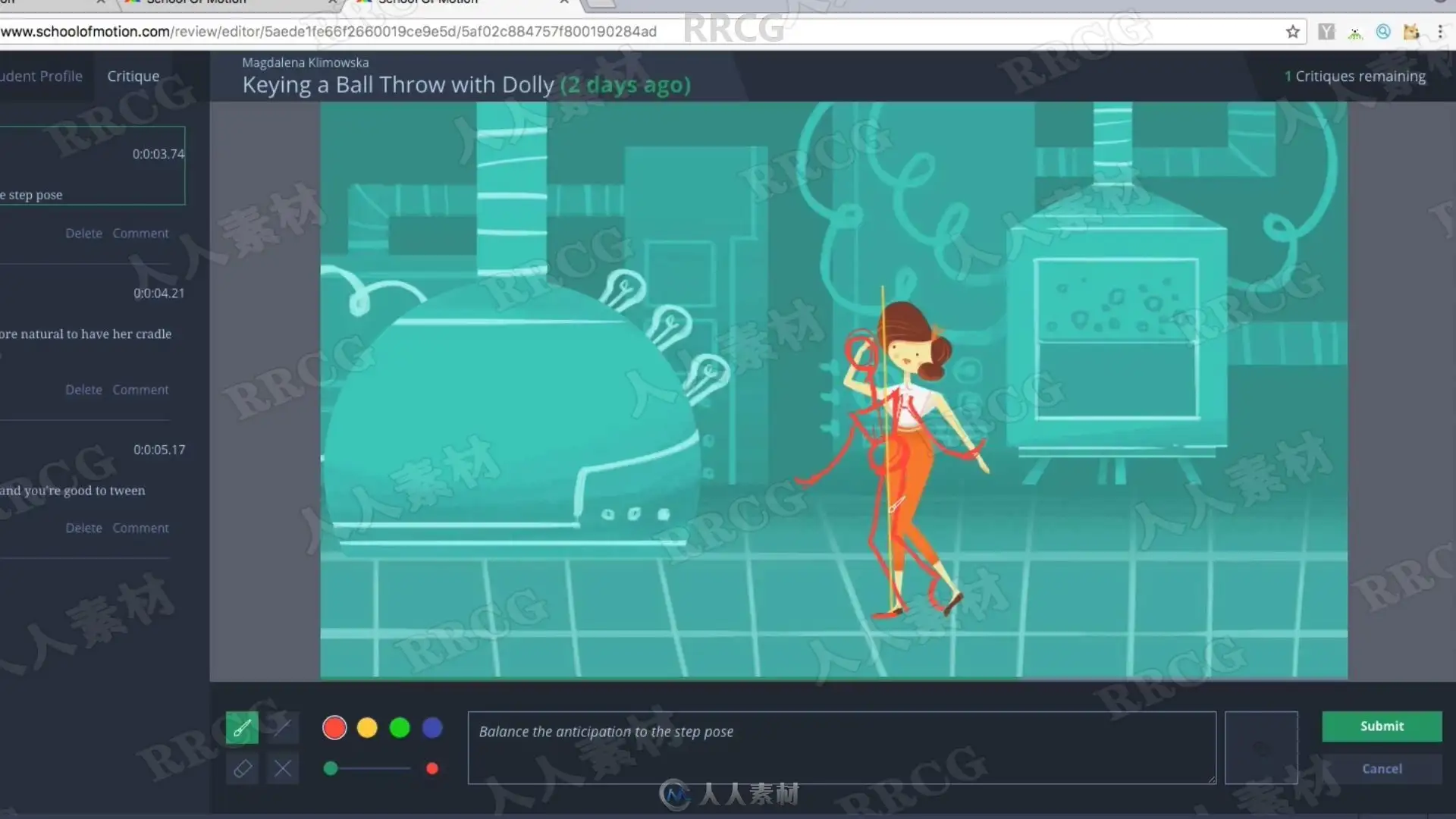
Task: Select the straight line tool
Action: (282, 729)
